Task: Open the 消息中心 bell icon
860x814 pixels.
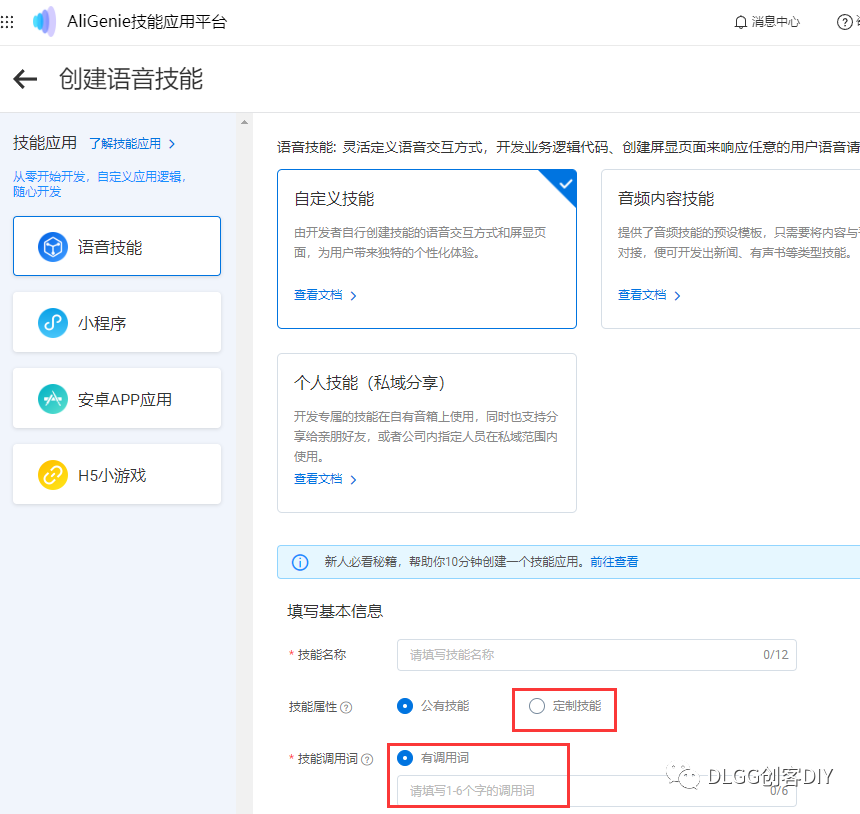Action: [x=740, y=22]
